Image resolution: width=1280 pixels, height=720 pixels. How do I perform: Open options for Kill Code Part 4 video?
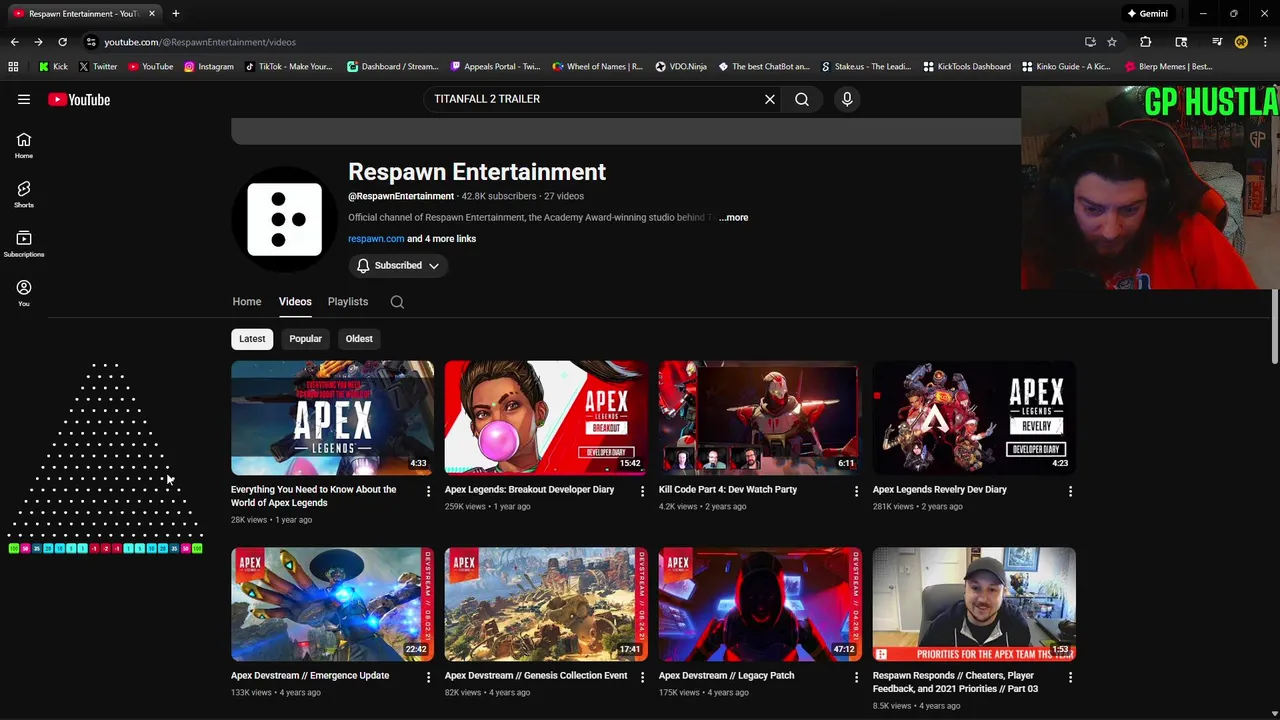pos(856,491)
